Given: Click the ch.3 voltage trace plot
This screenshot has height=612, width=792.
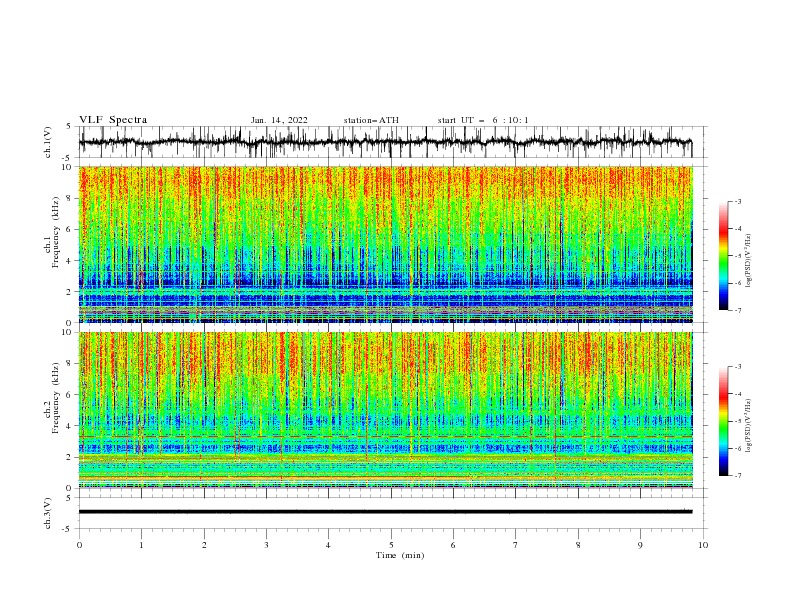Looking at the screenshot, I should (393, 513).
